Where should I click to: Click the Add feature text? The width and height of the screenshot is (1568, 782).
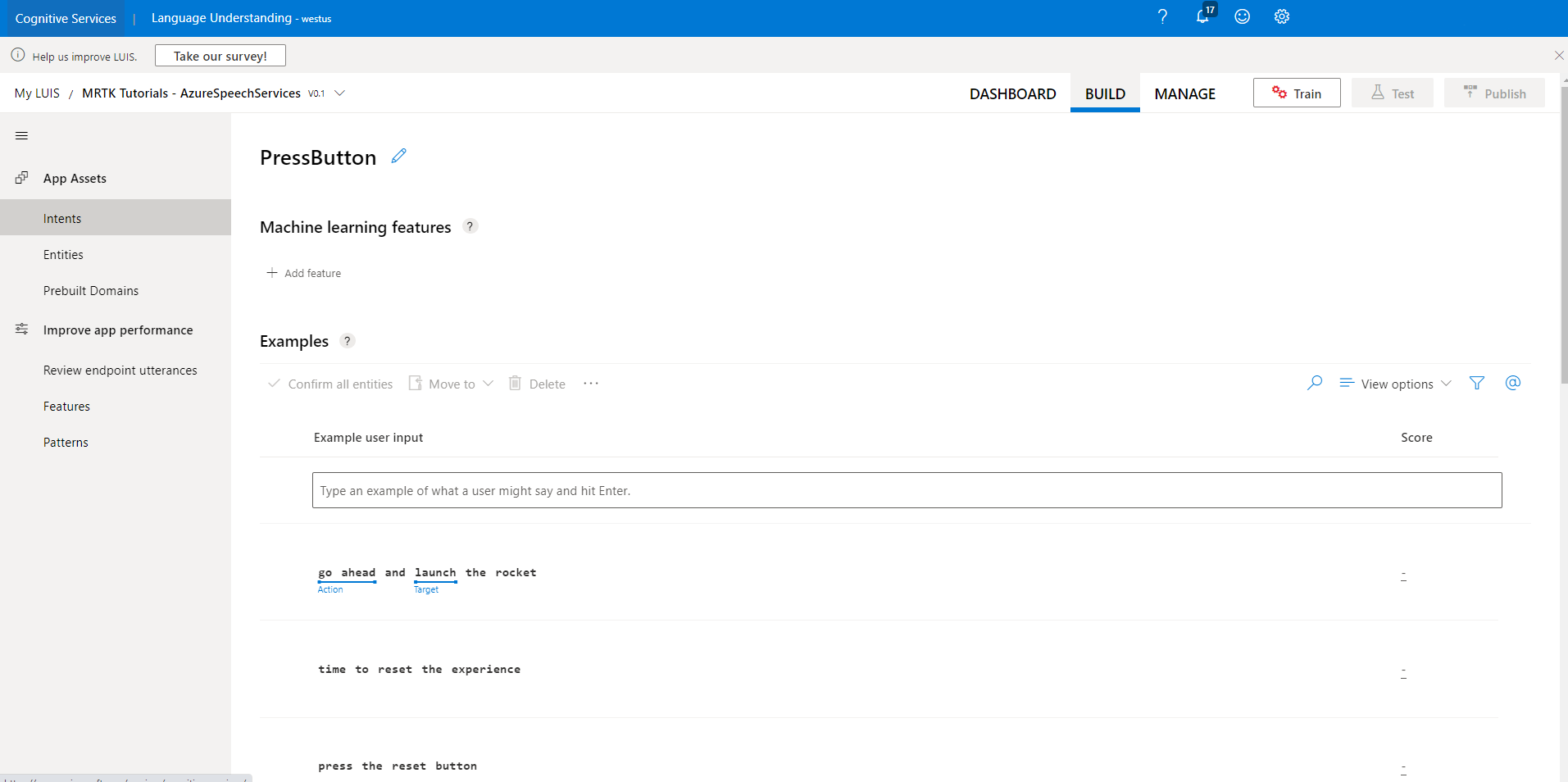[x=312, y=273]
